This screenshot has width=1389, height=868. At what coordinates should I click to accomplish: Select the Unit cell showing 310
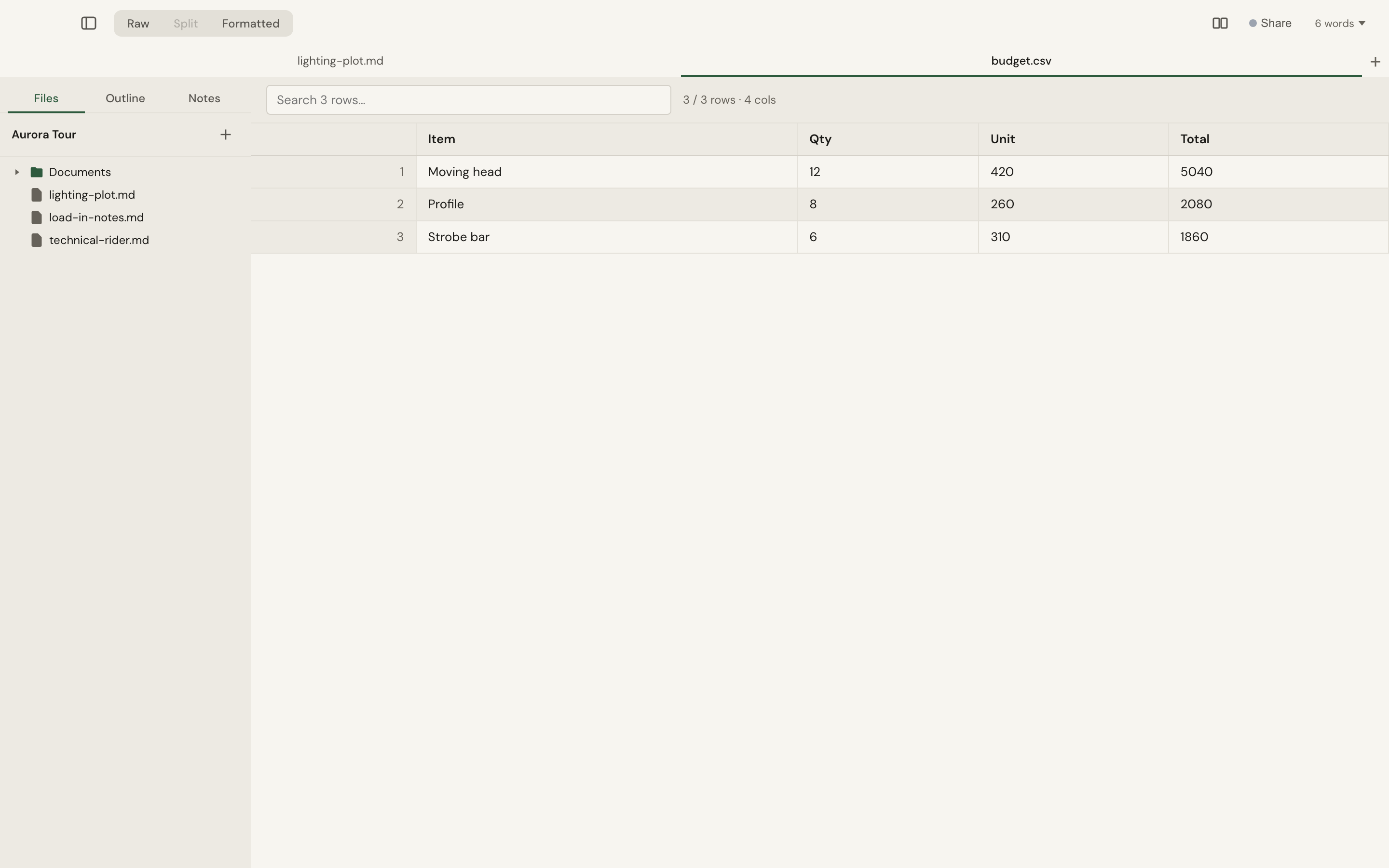[1073, 237]
